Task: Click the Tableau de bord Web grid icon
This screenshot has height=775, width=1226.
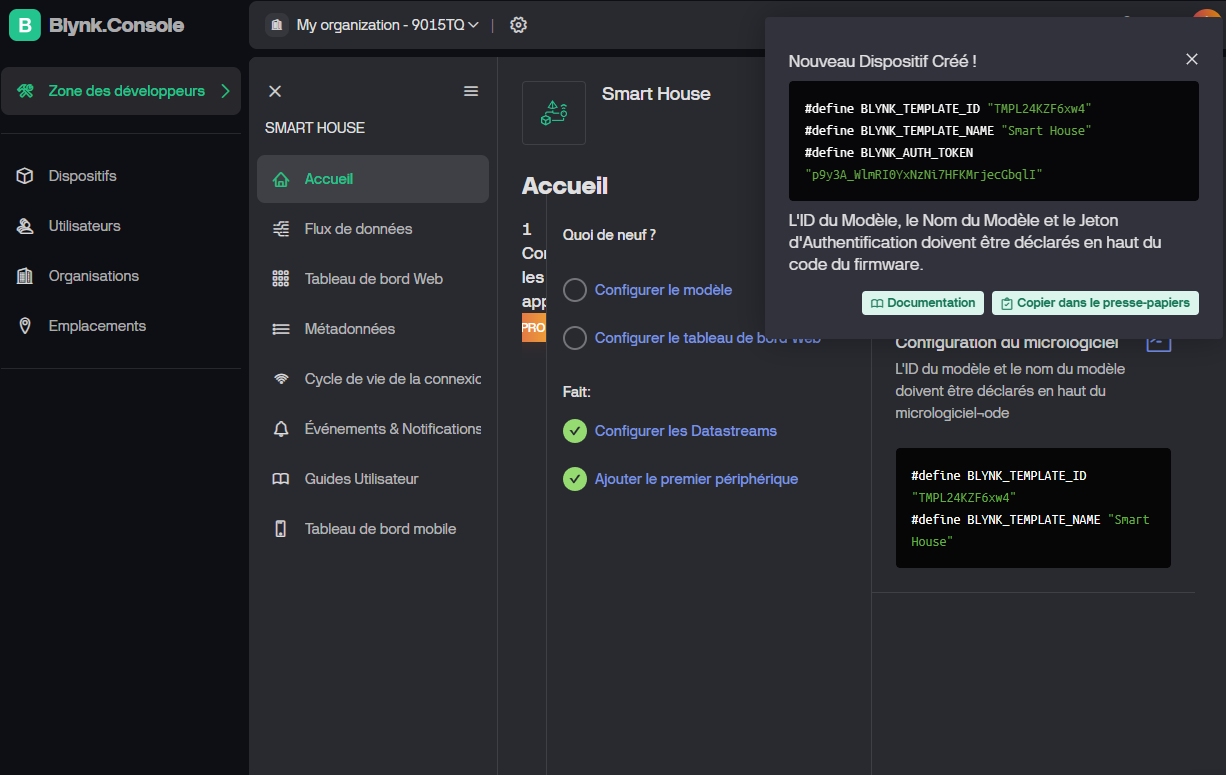Action: (x=281, y=279)
